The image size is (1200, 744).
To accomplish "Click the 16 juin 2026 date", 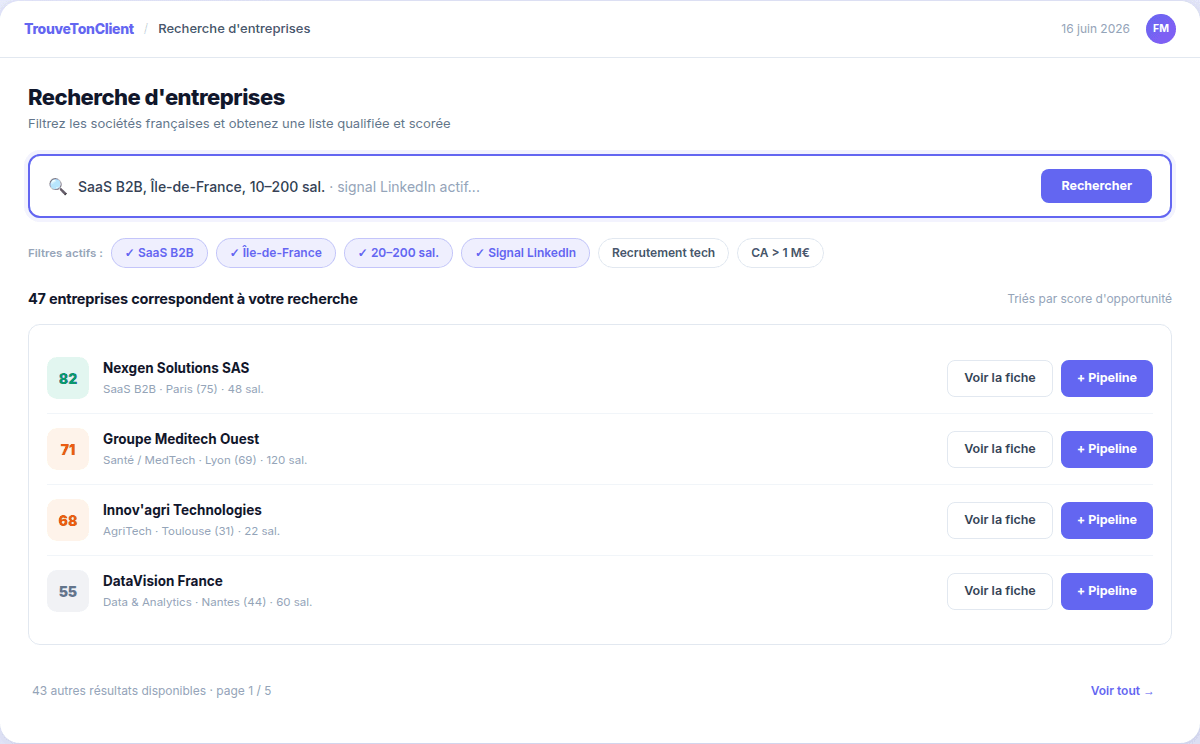I will (1096, 29).
